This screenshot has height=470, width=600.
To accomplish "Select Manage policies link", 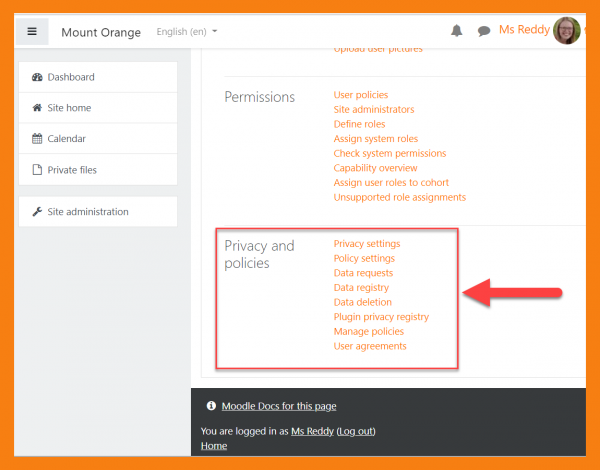I will click(x=369, y=332).
